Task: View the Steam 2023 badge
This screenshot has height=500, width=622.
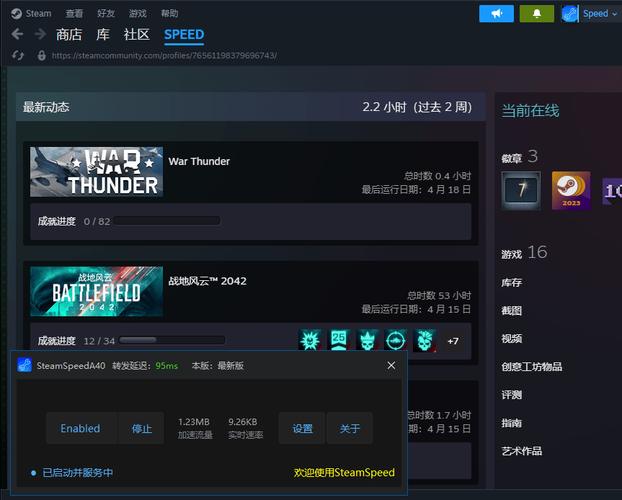Action: click(571, 190)
